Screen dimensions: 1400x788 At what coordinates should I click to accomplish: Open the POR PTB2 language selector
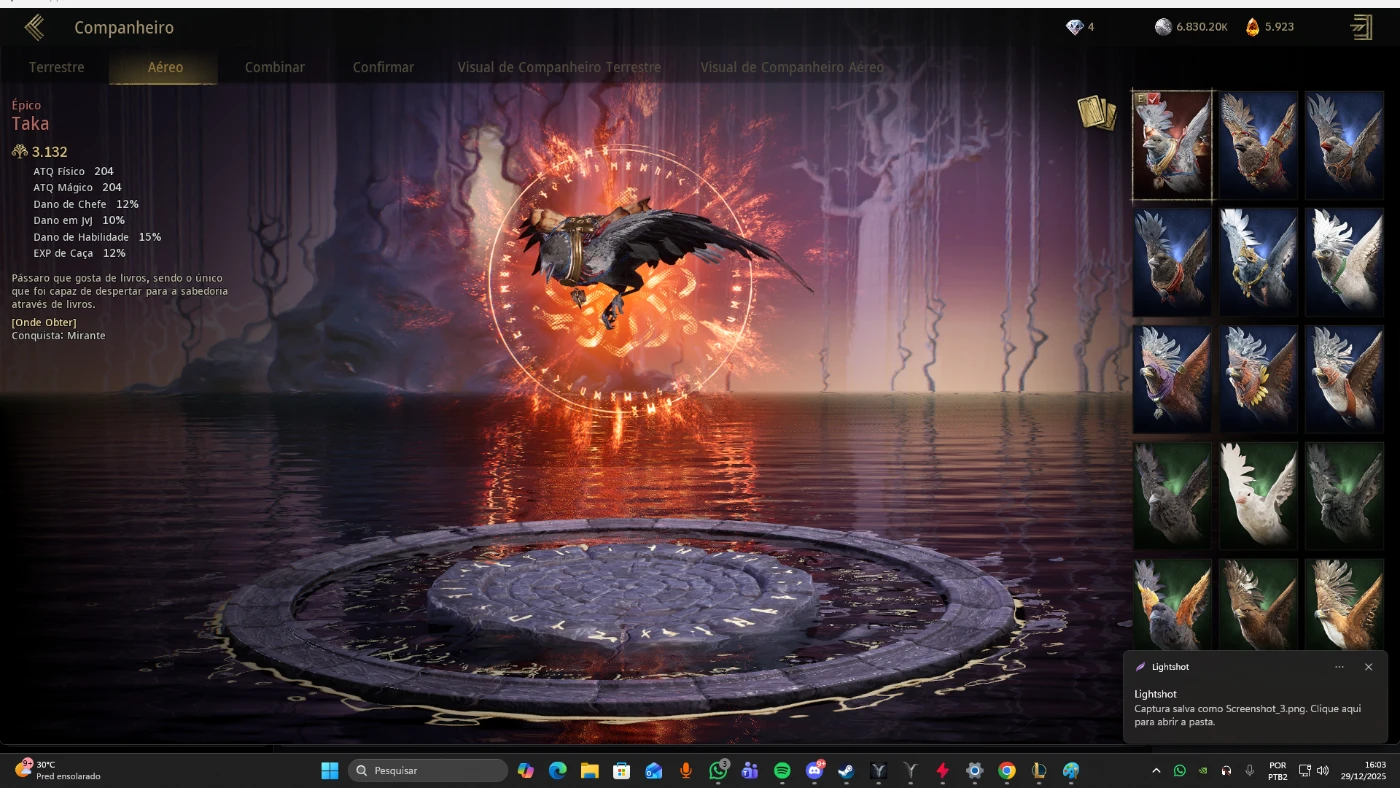[x=1277, y=771]
